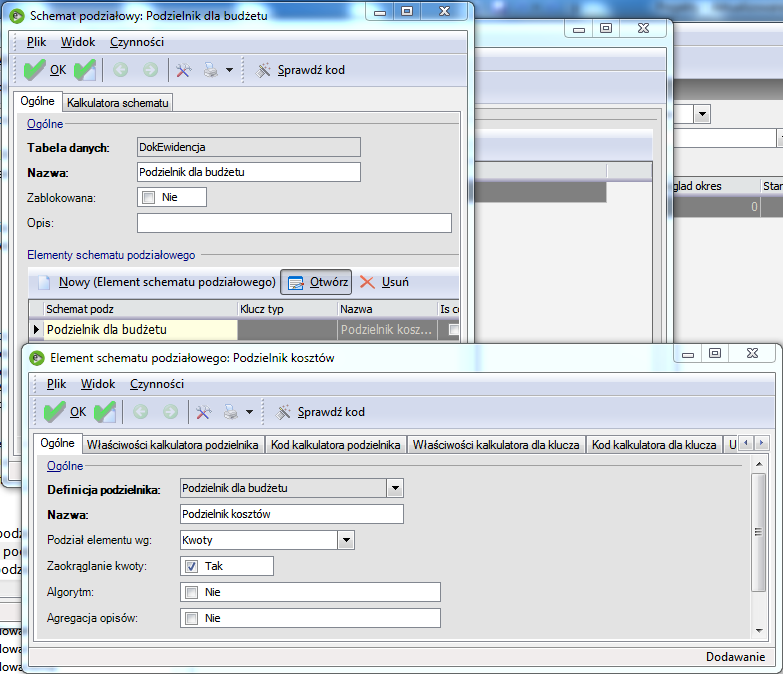Click save-and-close checkmark icon in Element schematu toolbar
The image size is (783, 674).
click(105, 412)
